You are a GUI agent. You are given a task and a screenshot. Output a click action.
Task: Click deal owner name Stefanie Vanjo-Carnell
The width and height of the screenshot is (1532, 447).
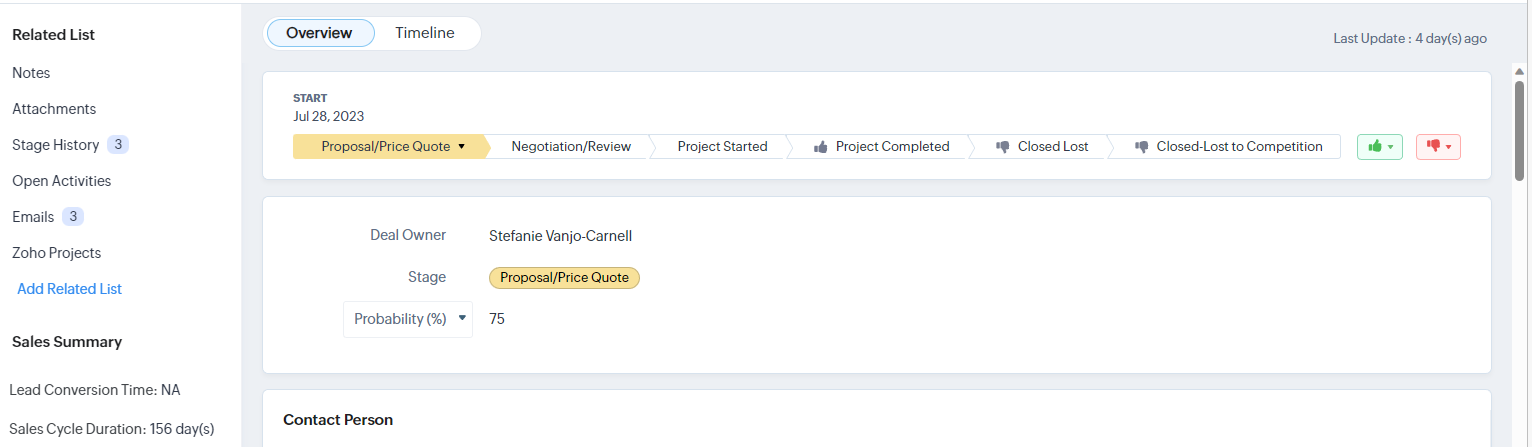point(560,236)
